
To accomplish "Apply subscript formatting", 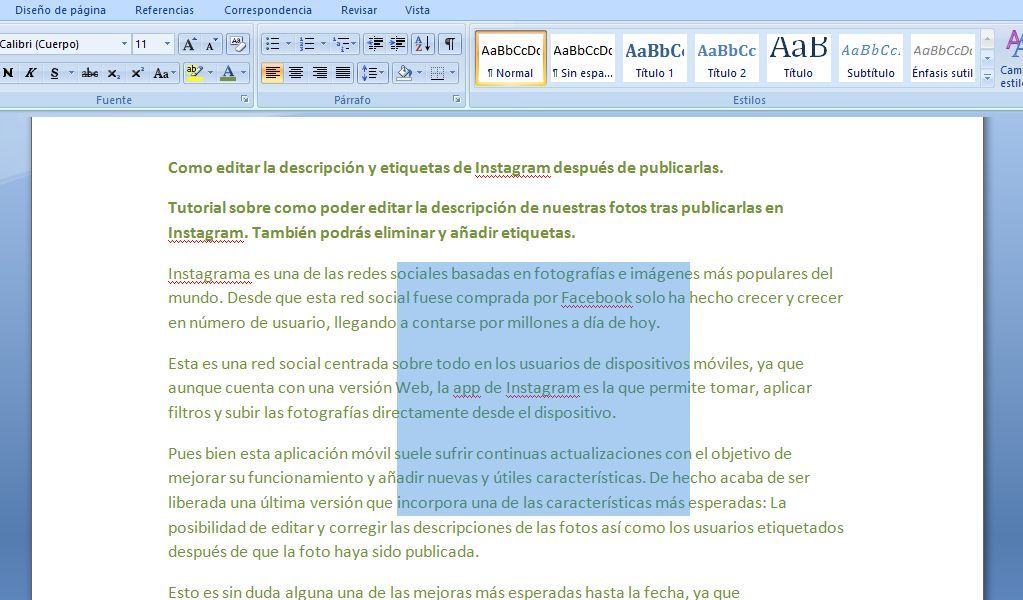I will click(114, 73).
